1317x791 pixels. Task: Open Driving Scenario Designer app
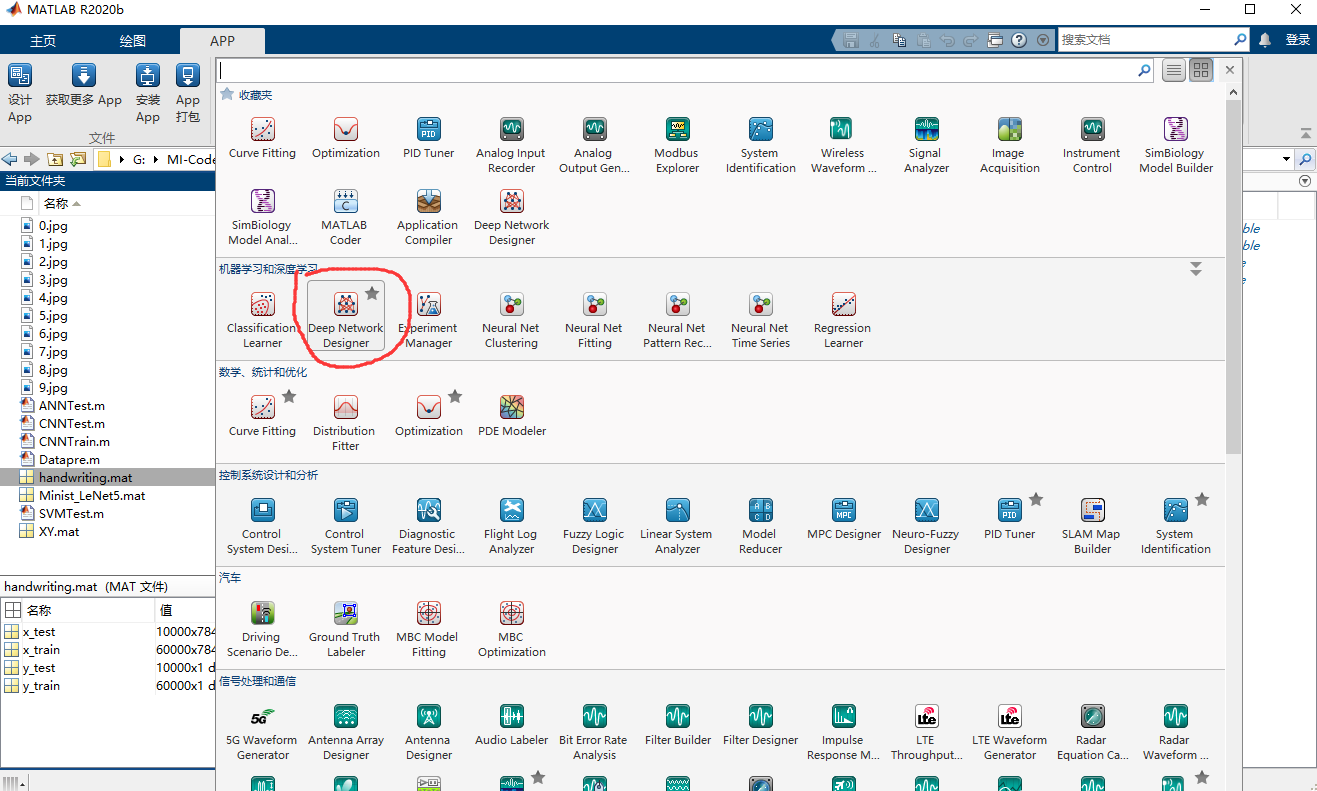[262, 629]
